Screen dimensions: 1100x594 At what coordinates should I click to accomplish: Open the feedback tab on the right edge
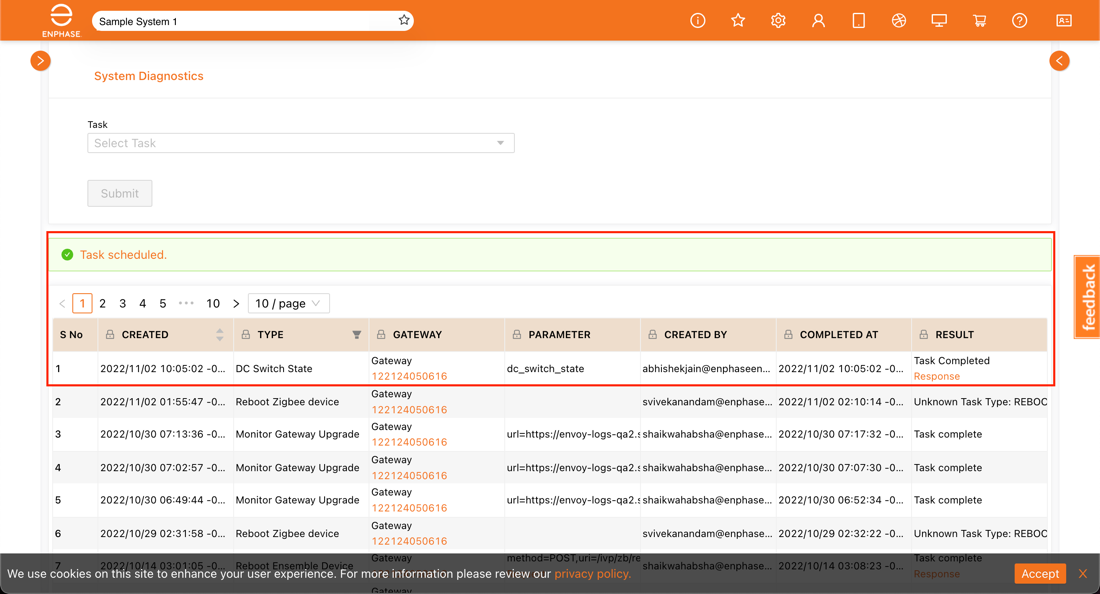(1086, 296)
